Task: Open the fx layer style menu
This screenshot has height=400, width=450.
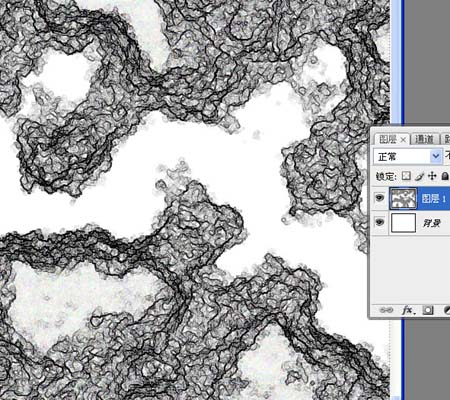Action: (408, 310)
